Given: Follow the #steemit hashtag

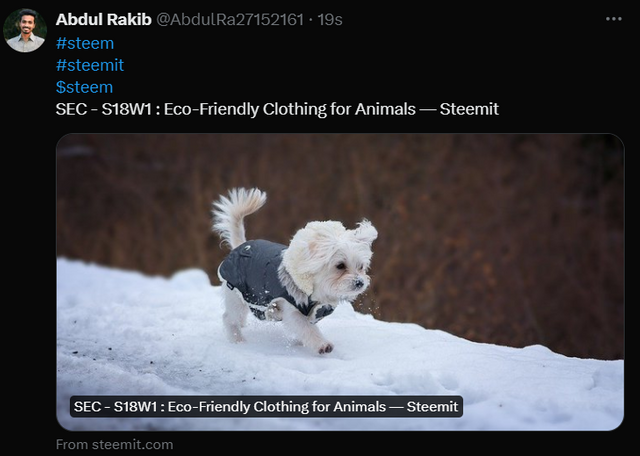Looking at the screenshot, I should point(90,65).
